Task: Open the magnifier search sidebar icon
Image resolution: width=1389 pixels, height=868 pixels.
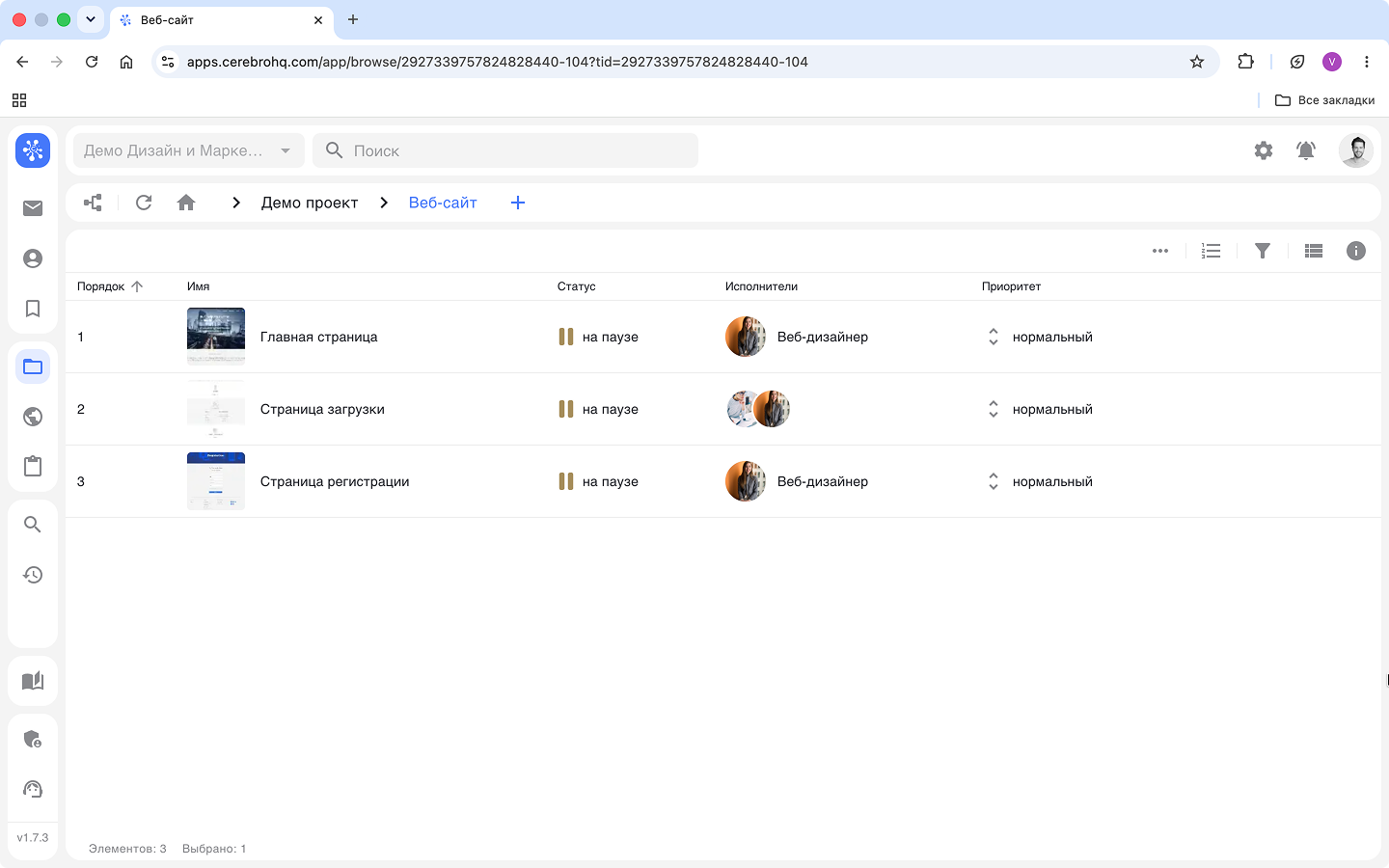Action: (33, 525)
